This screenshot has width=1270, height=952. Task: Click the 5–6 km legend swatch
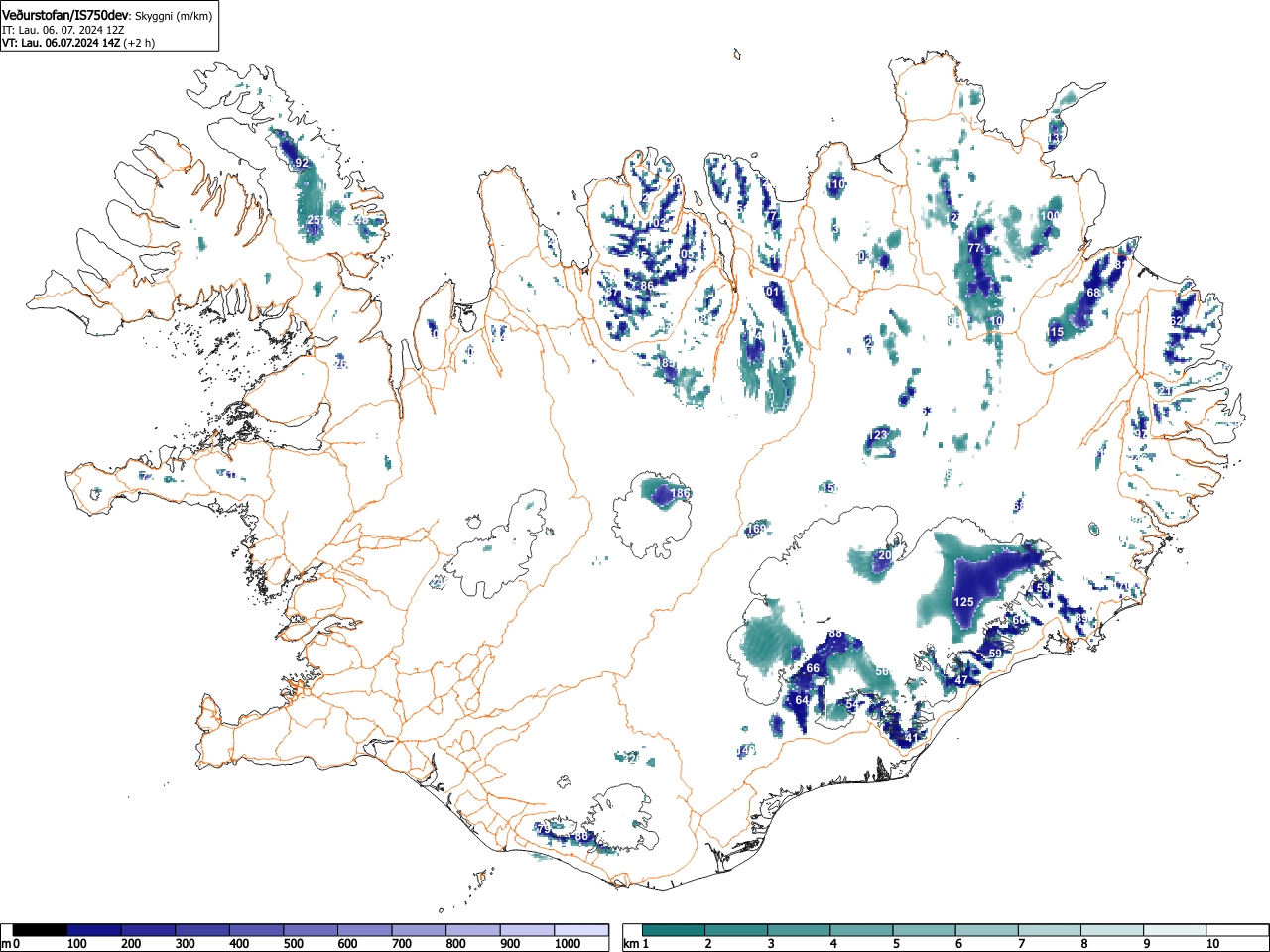925,930
